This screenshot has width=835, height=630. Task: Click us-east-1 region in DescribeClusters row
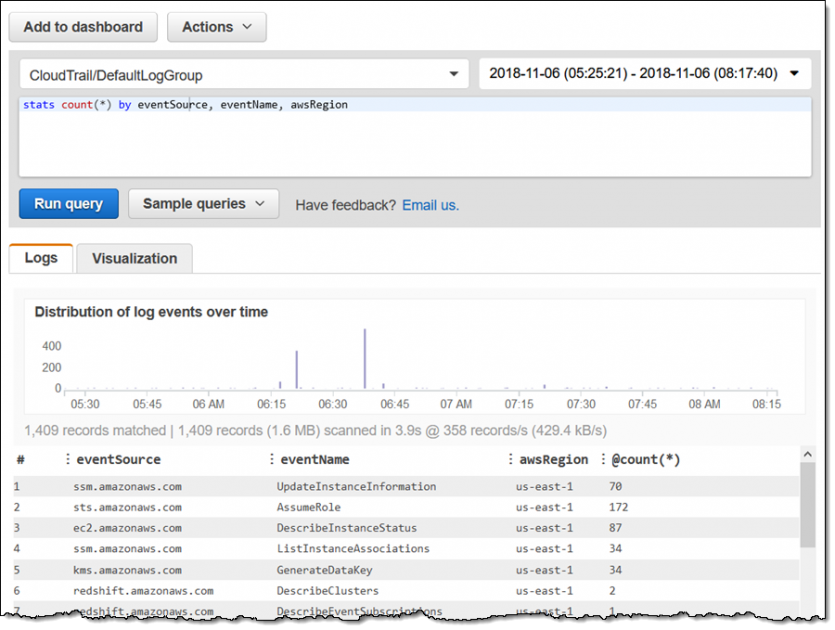click(x=544, y=591)
